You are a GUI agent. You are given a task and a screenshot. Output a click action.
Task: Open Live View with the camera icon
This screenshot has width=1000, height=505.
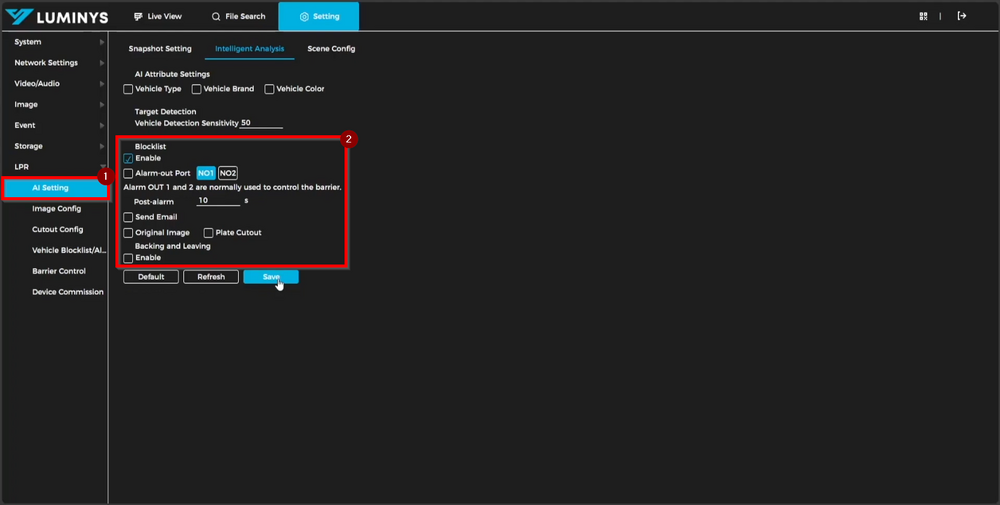(139, 17)
